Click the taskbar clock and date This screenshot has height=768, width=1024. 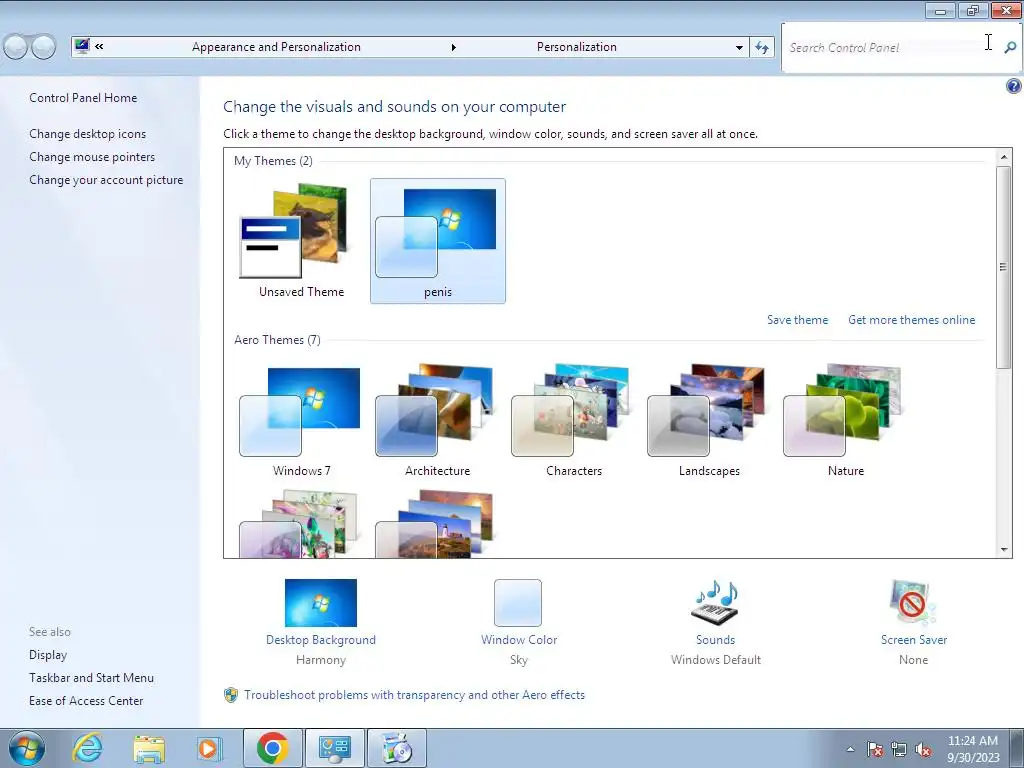click(x=973, y=749)
